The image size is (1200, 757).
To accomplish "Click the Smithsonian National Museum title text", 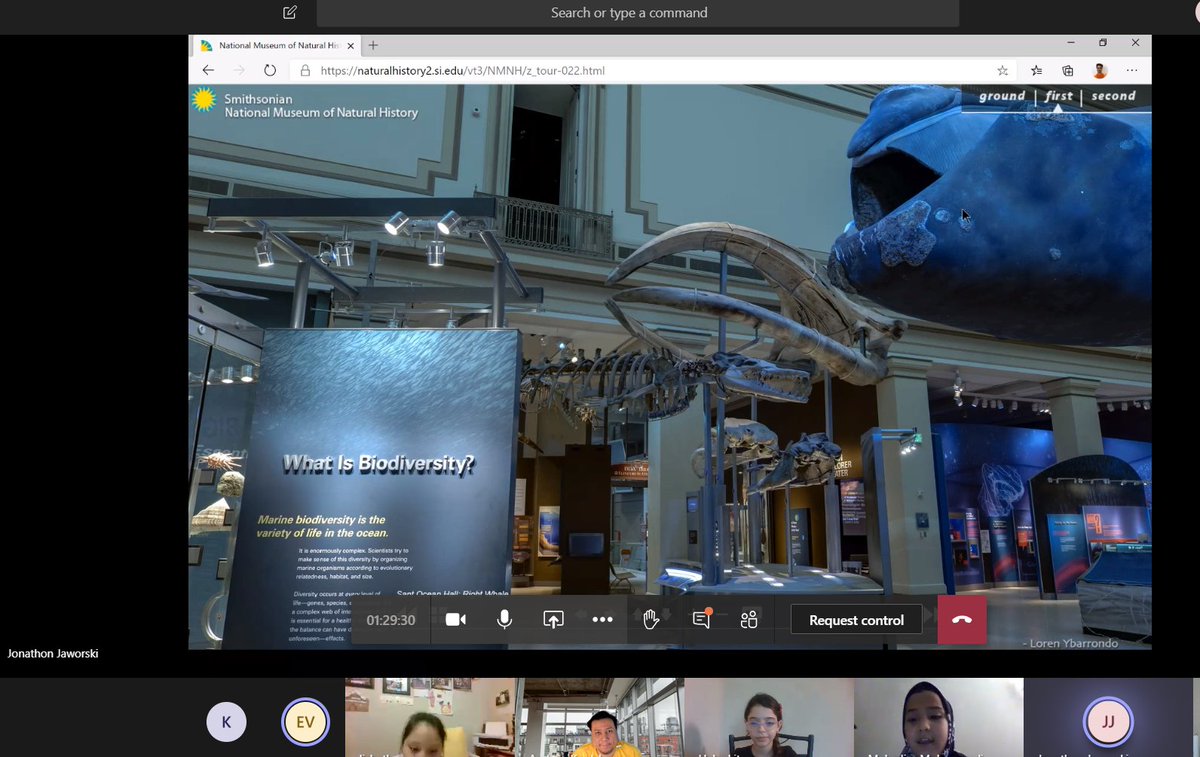I will point(321,106).
